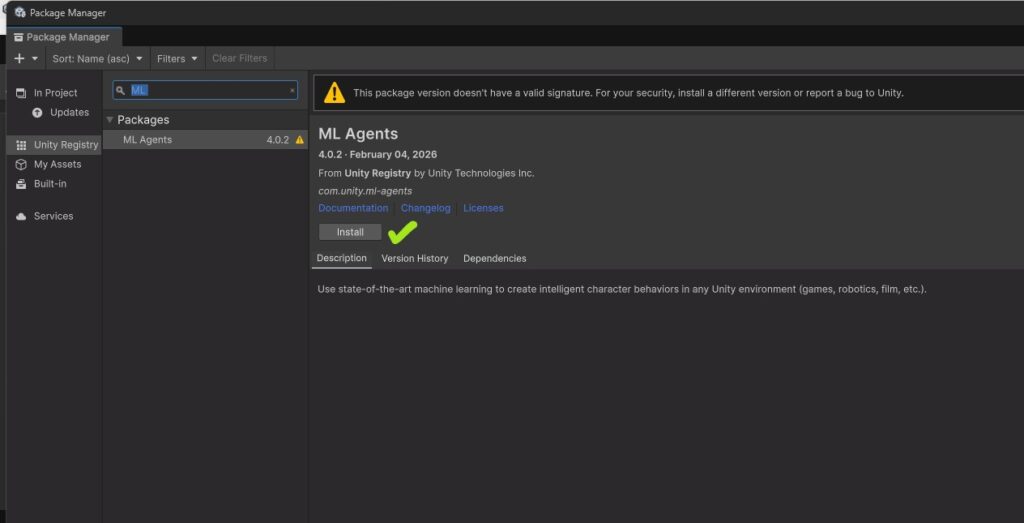Switch to the Description tab

(342, 258)
